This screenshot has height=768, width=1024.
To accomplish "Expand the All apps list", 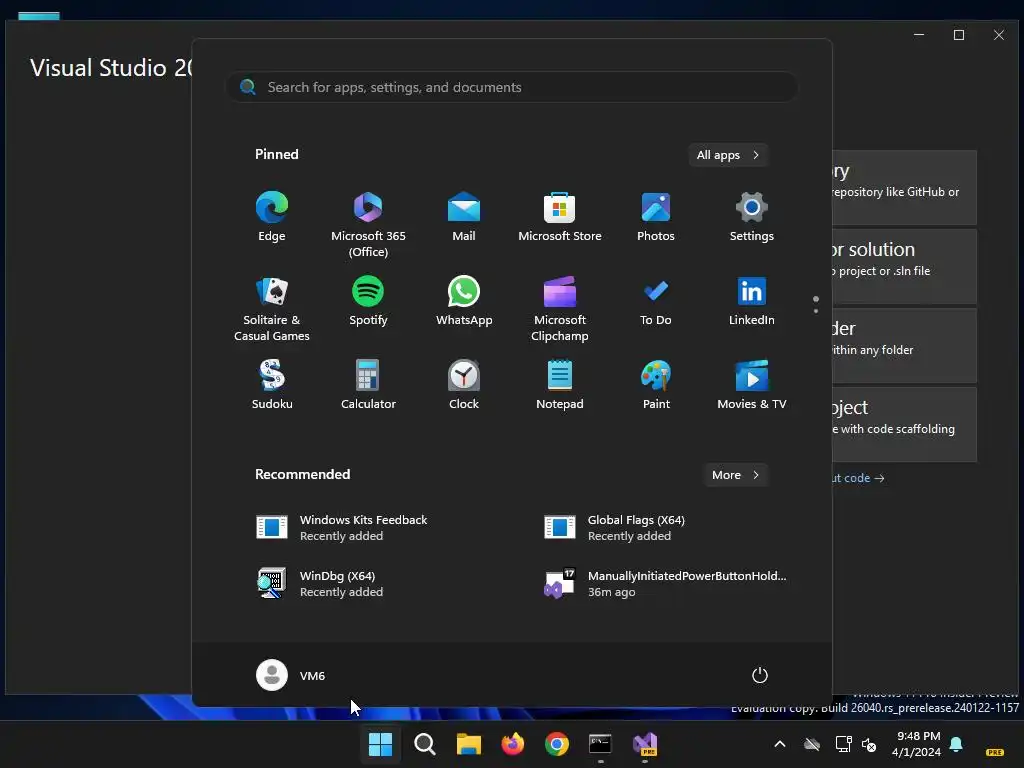I will coord(728,155).
